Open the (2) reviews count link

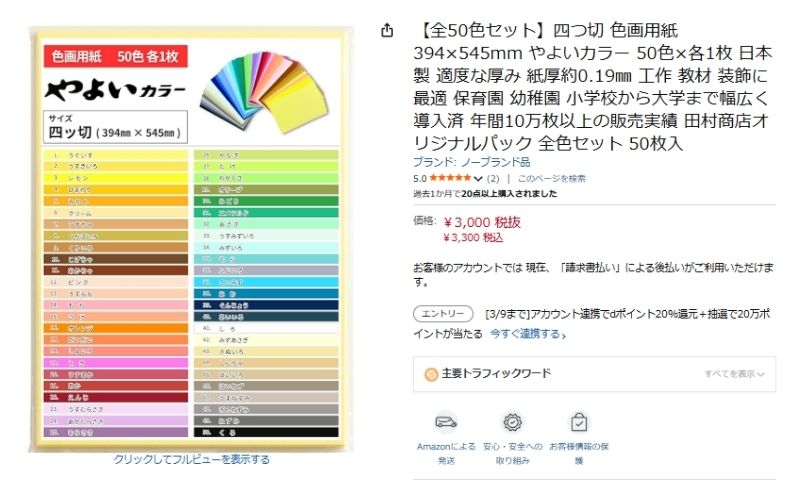493,179
